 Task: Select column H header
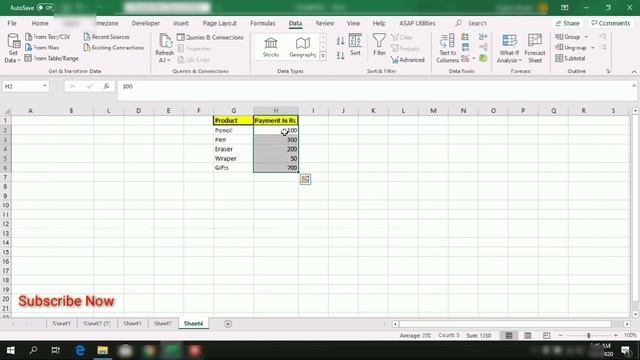276,111
